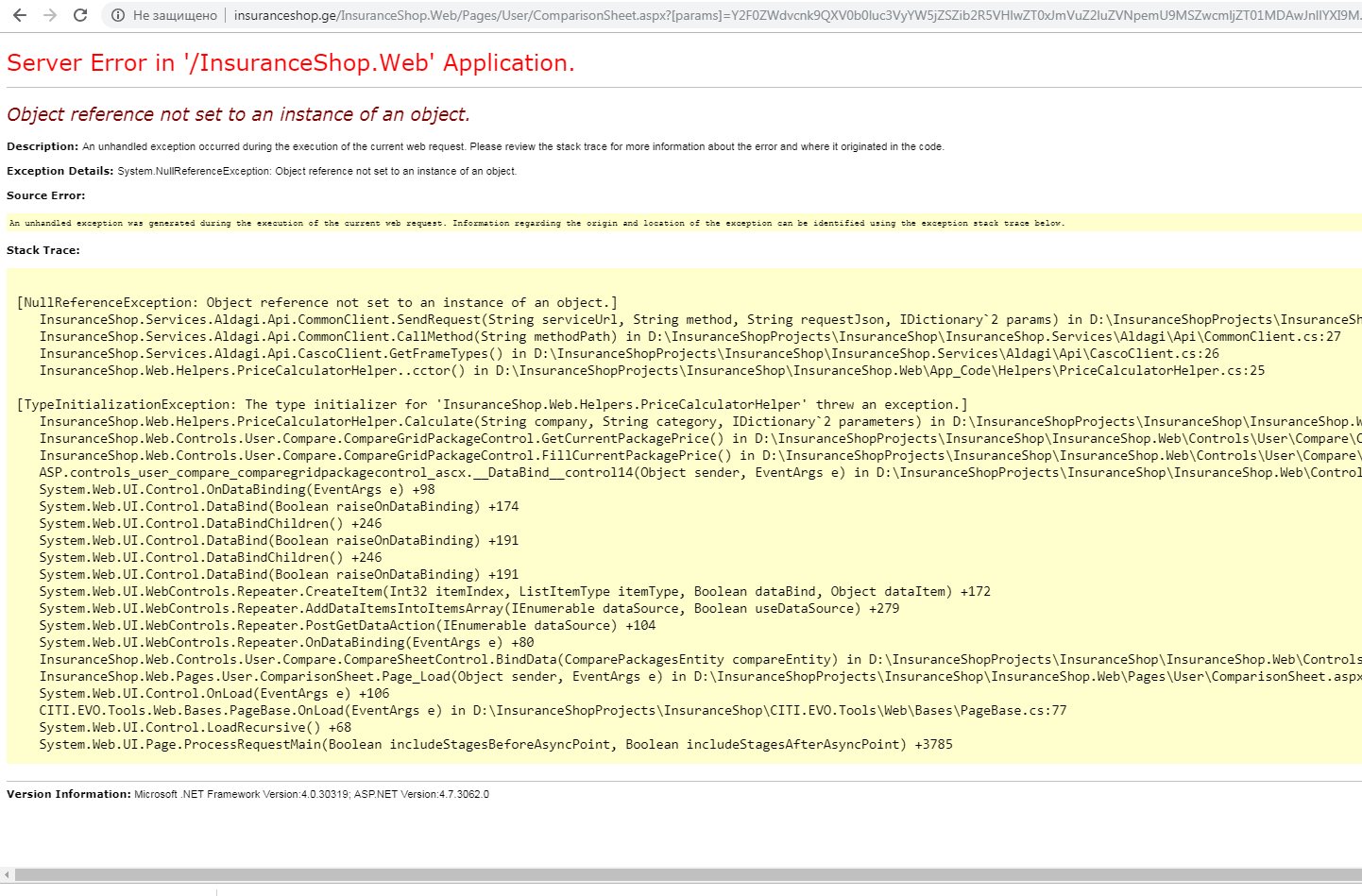The image size is (1362, 896).
Task: Click the 'Repeater.OnDataBinding(EventArgs e) +80' line
Action: (286, 643)
